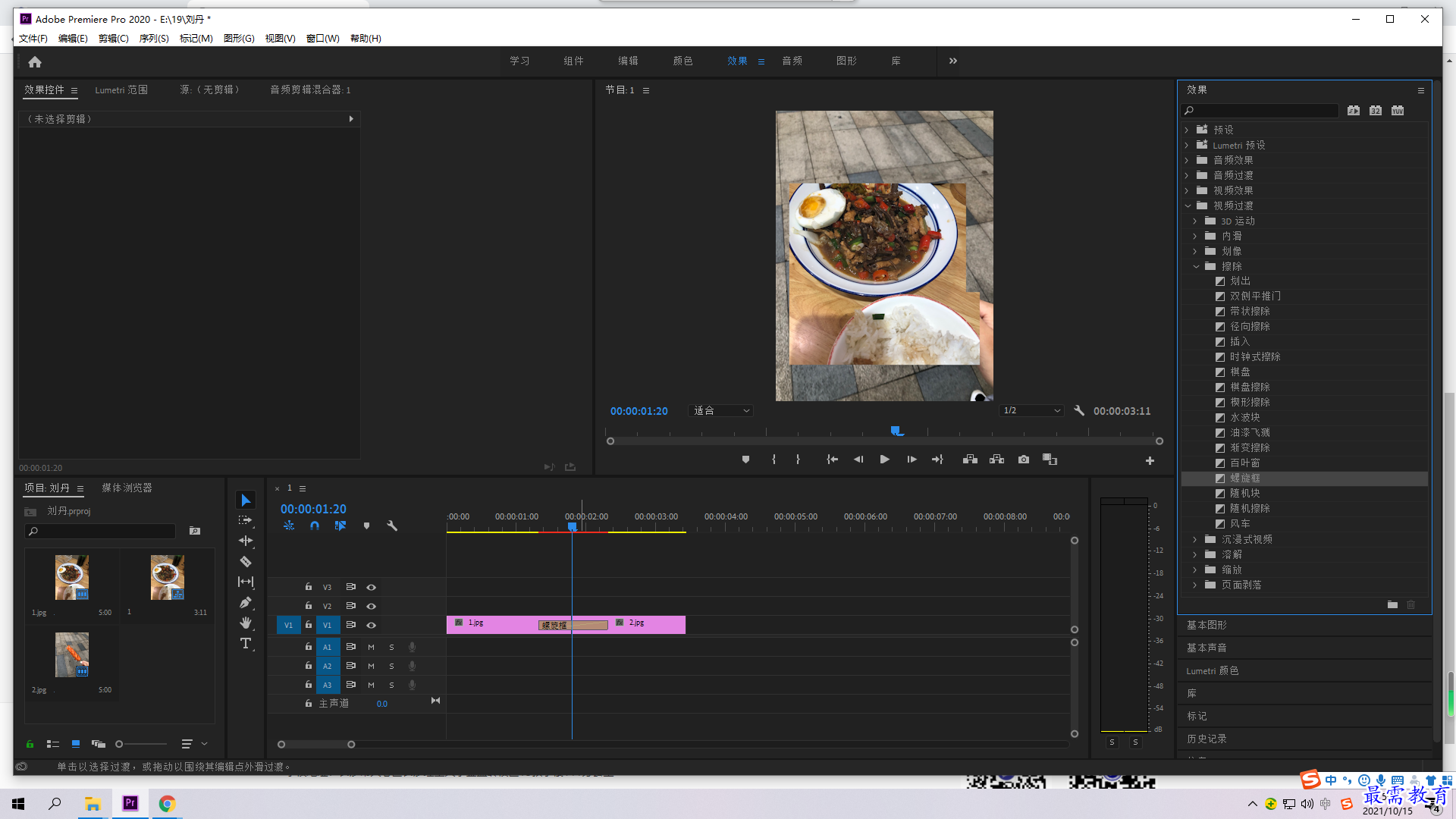Step back one frame

pyautogui.click(x=858, y=460)
